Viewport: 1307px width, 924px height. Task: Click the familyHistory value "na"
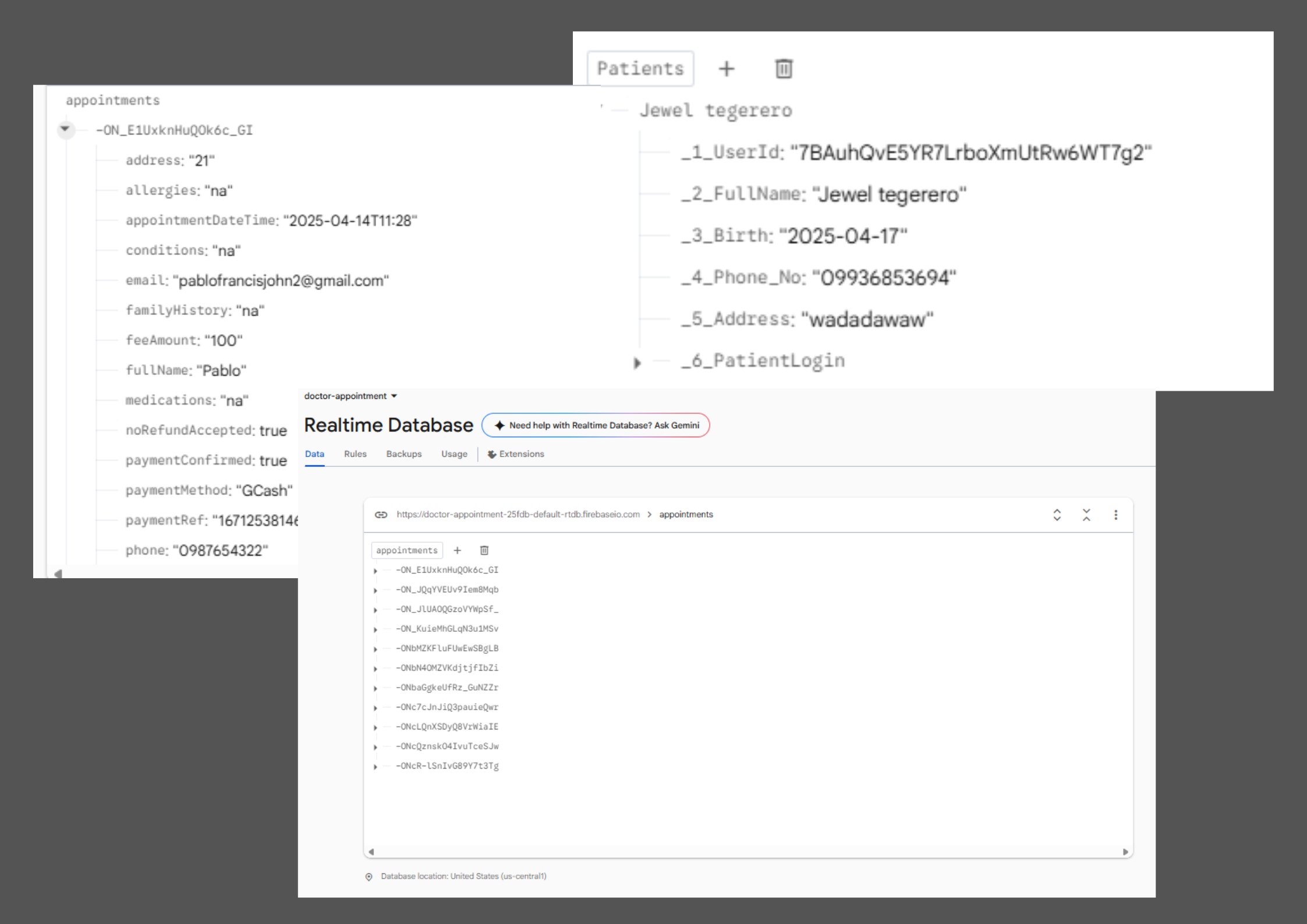click(x=250, y=311)
